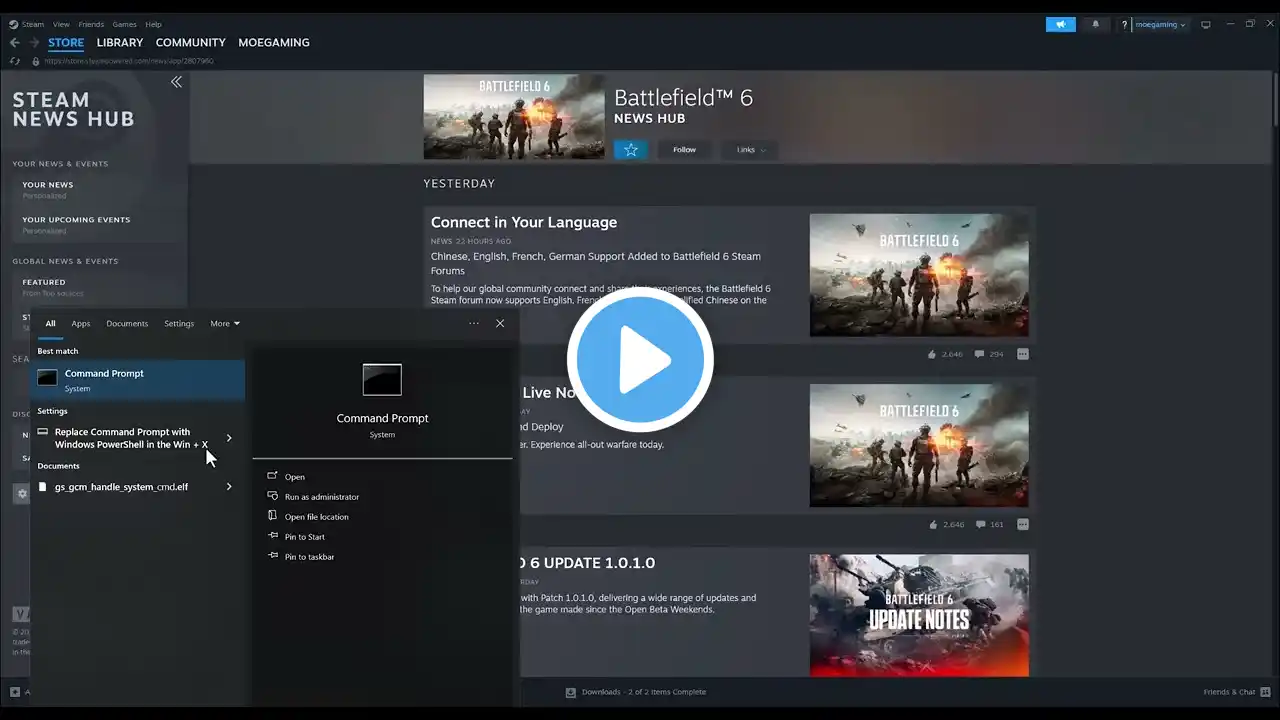The width and height of the screenshot is (1280, 720).
Task: Click thumbs up on Connect in Your Language
Action: [x=932, y=354]
